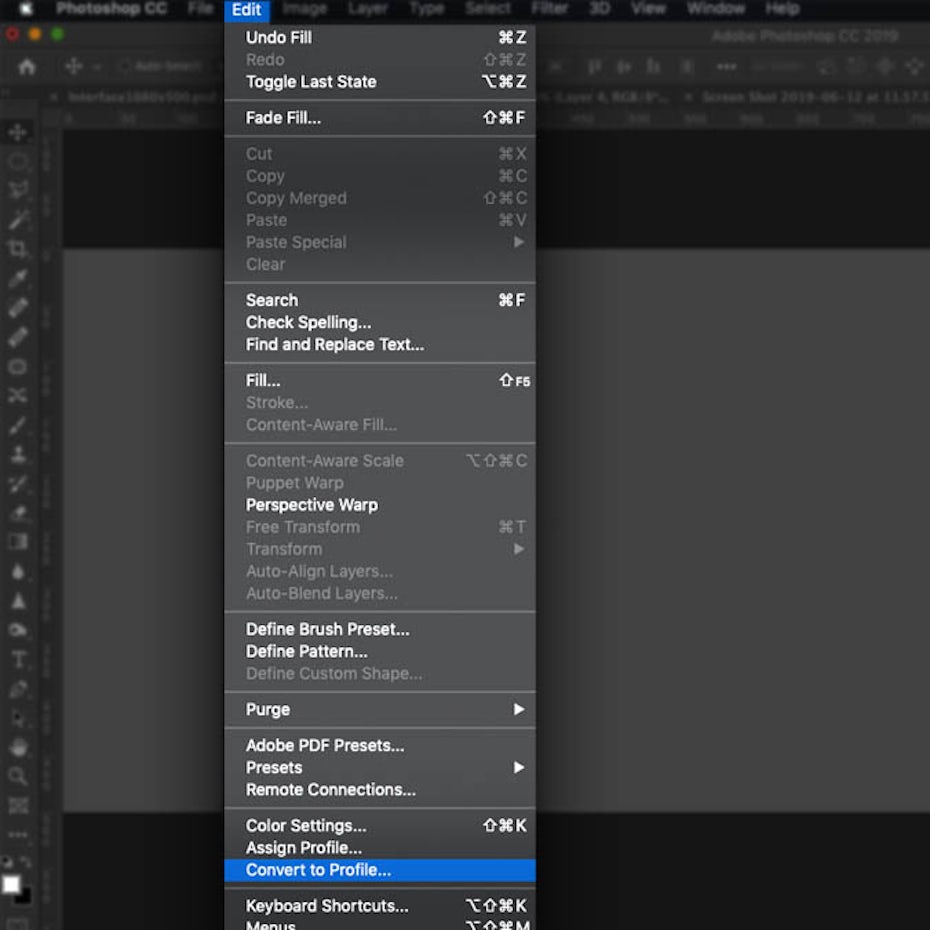Open the Edit Toolbar three-dots icon
The width and height of the screenshot is (930, 930).
tap(18, 835)
